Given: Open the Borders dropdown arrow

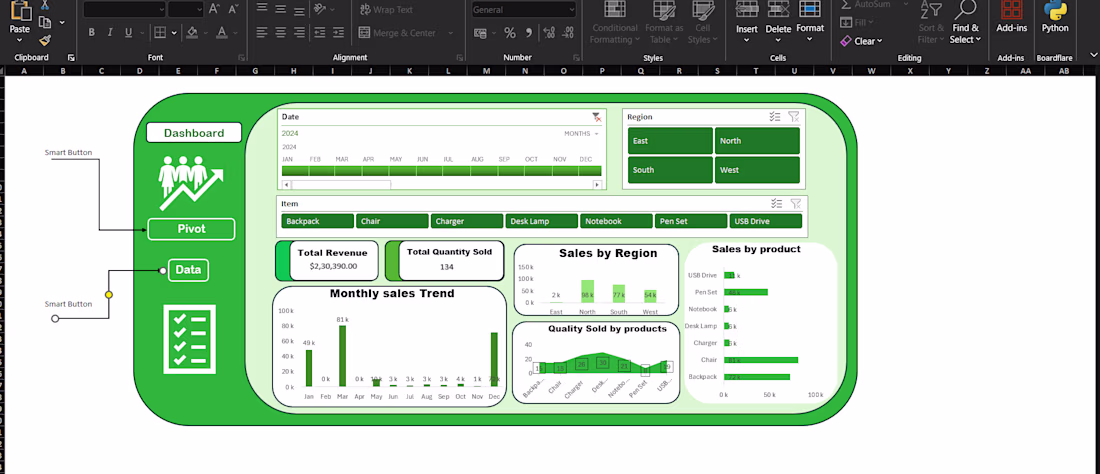Looking at the screenshot, I should (174, 32).
